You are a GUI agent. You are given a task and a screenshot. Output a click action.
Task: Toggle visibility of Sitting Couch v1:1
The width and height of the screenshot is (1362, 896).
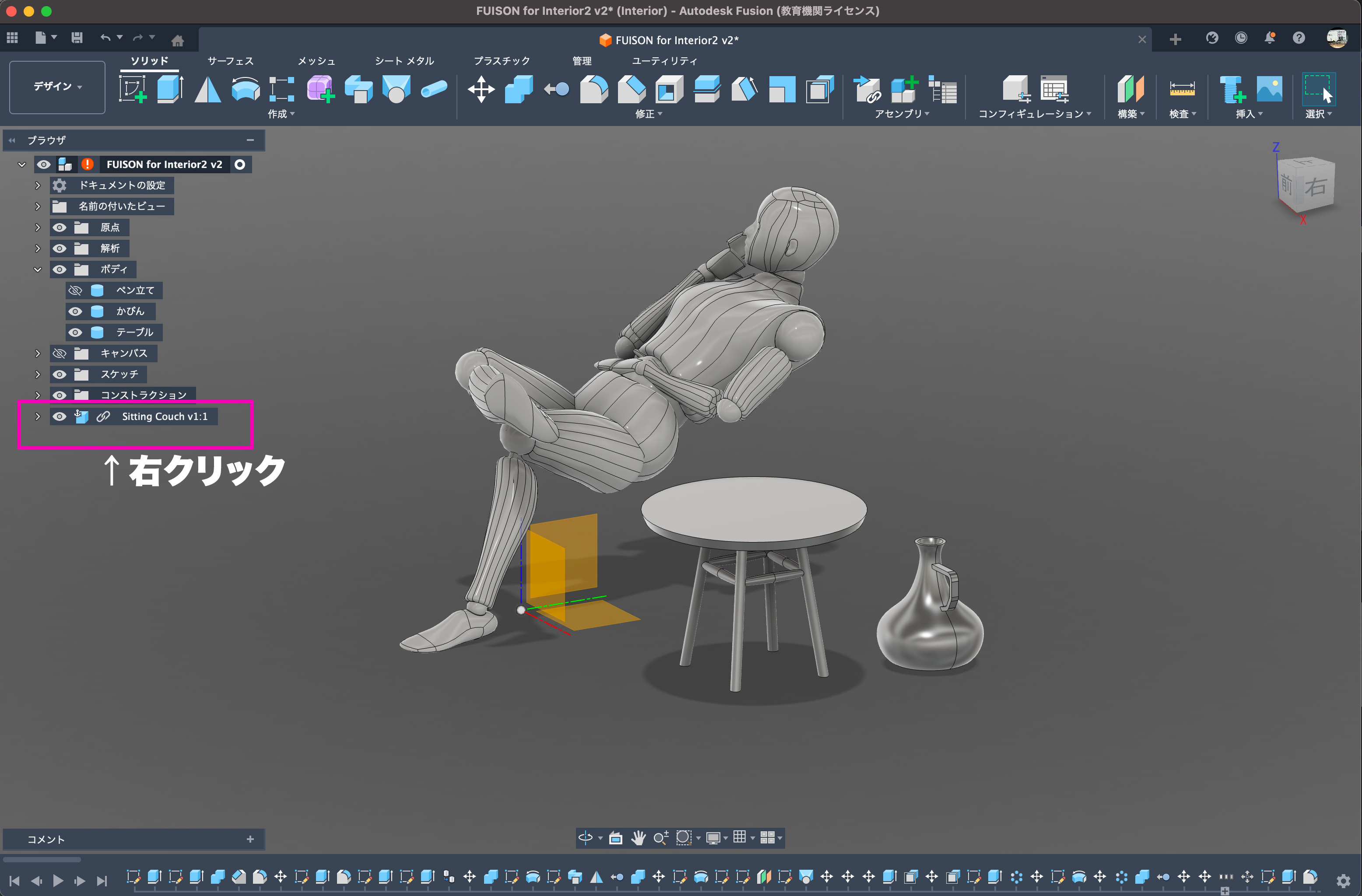[x=60, y=416]
